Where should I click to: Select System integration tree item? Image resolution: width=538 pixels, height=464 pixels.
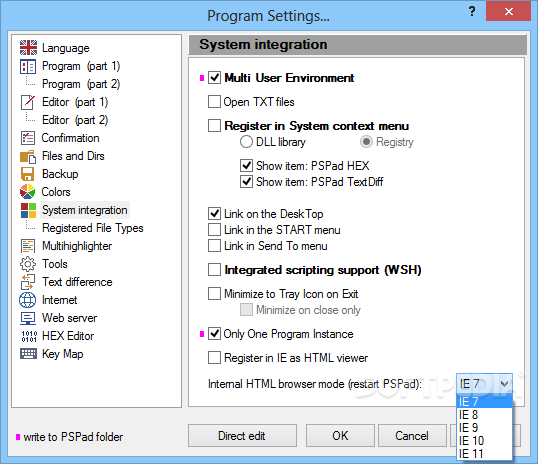tap(85, 210)
